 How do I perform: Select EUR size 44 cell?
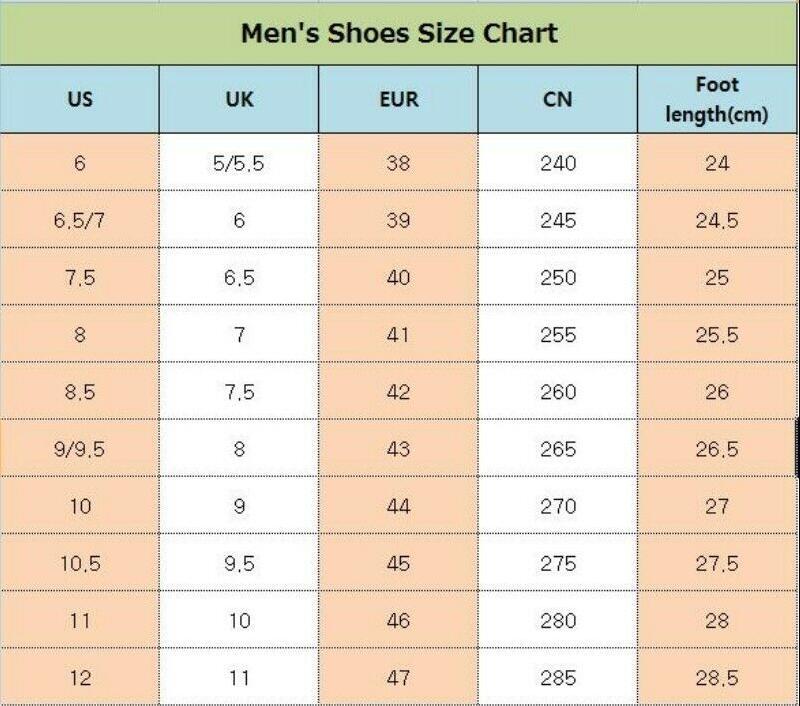(x=398, y=506)
